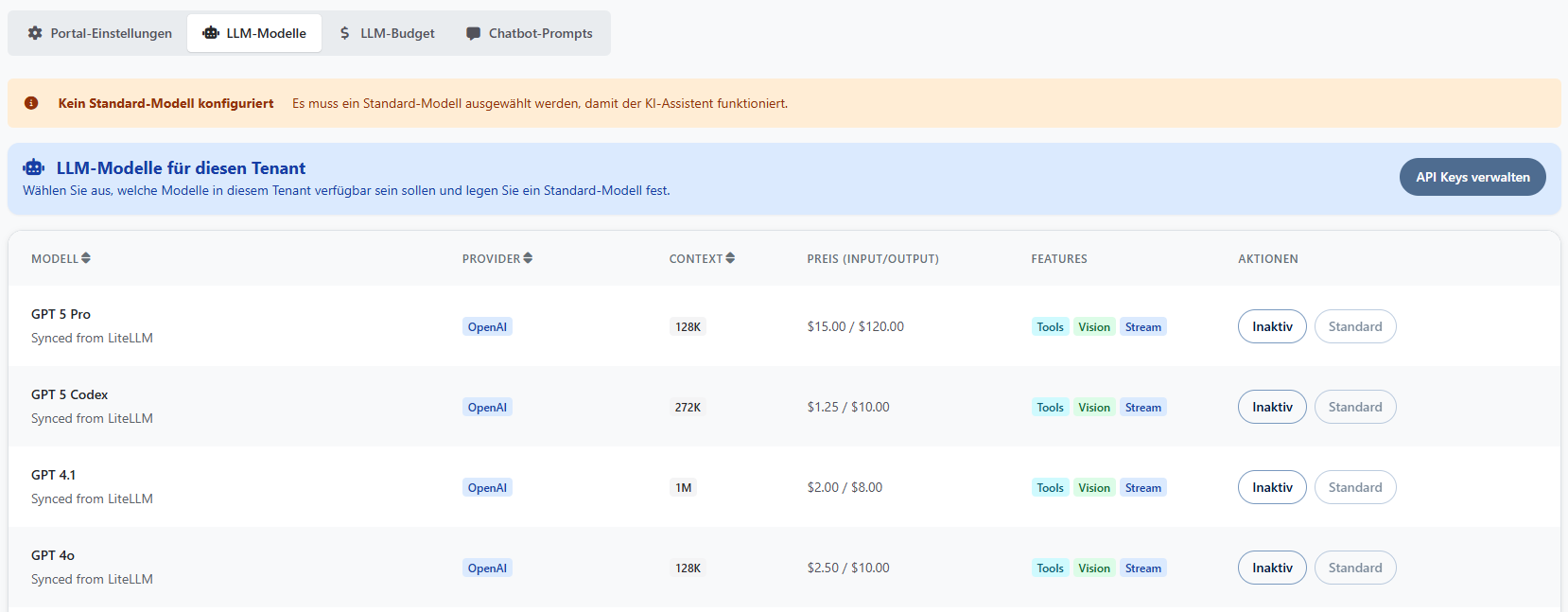The height and width of the screenshot is (612, 1568).
Task: Toggle Inaktiv status for GPT 5 Codex
Action: 1272,407
